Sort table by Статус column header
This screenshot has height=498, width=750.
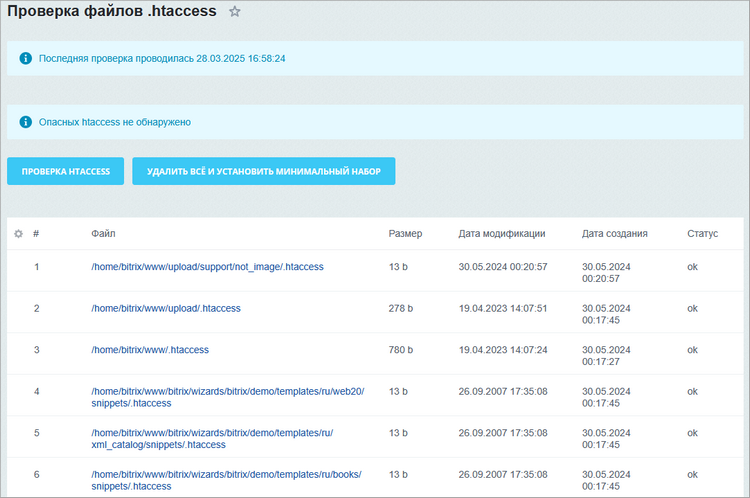click(x=702, y=234)
